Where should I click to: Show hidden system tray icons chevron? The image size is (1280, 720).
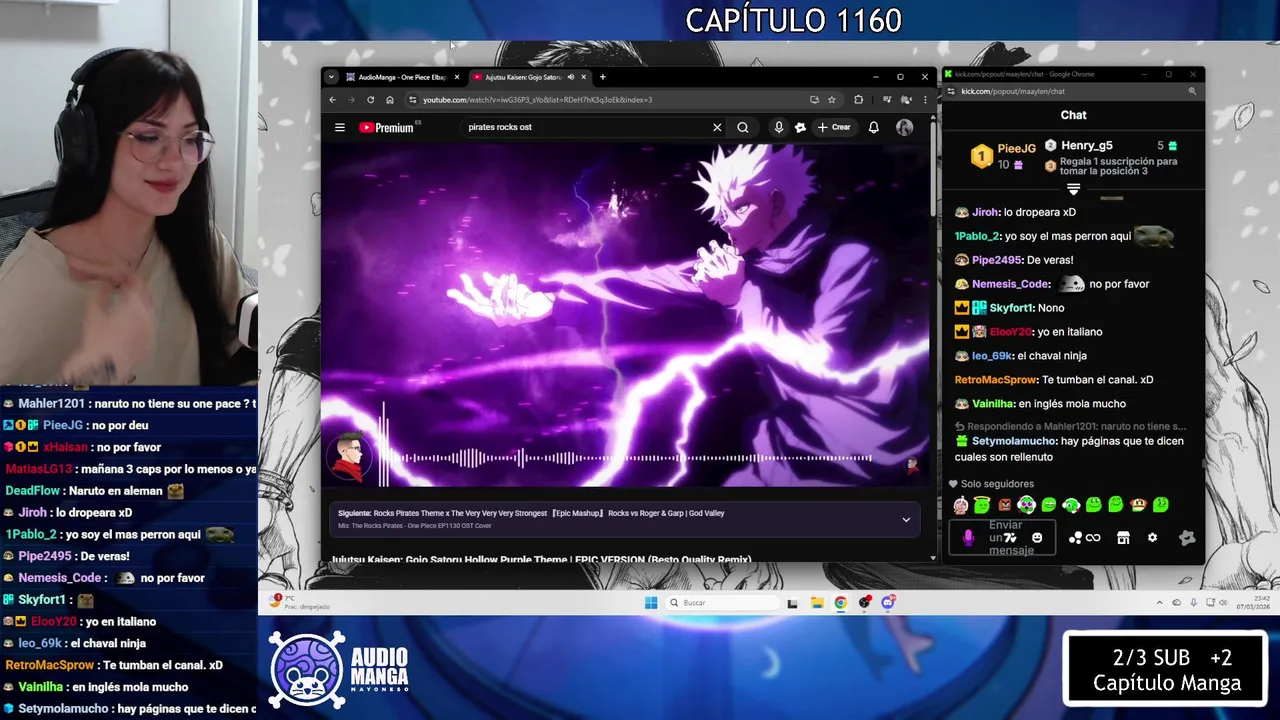[x=1159, y=602]
